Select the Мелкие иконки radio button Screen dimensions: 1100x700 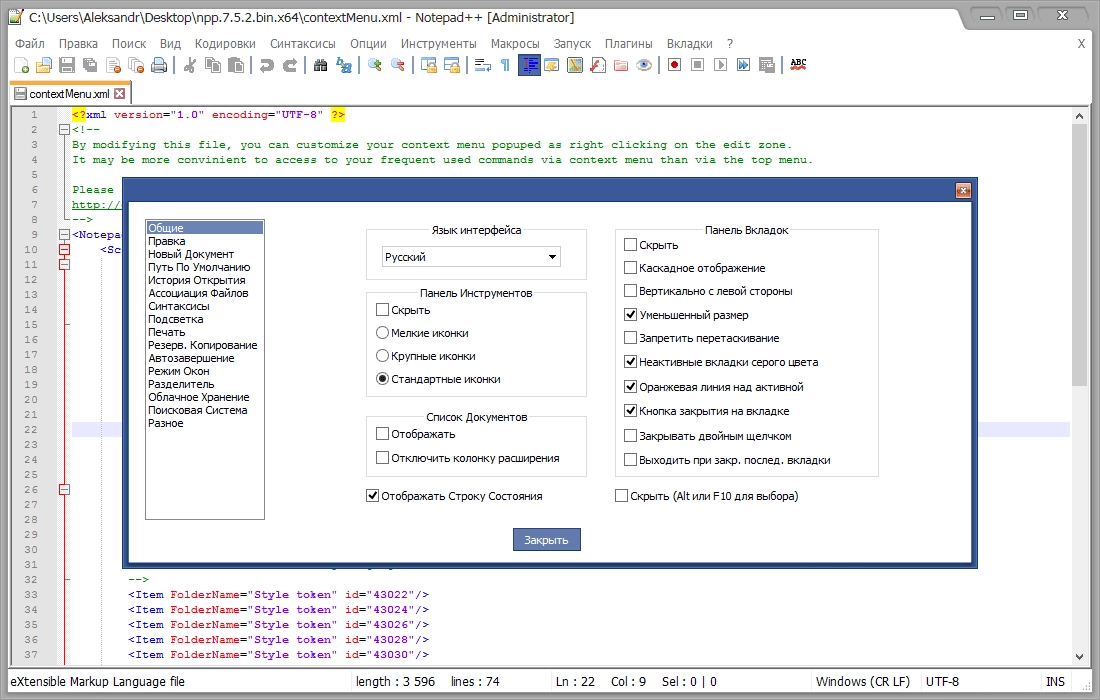pyautogui.click(x=382, y=332)
